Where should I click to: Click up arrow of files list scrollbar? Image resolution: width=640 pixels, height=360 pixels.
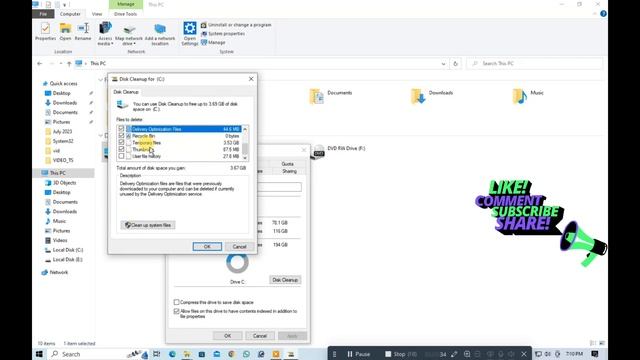point(245,129)
